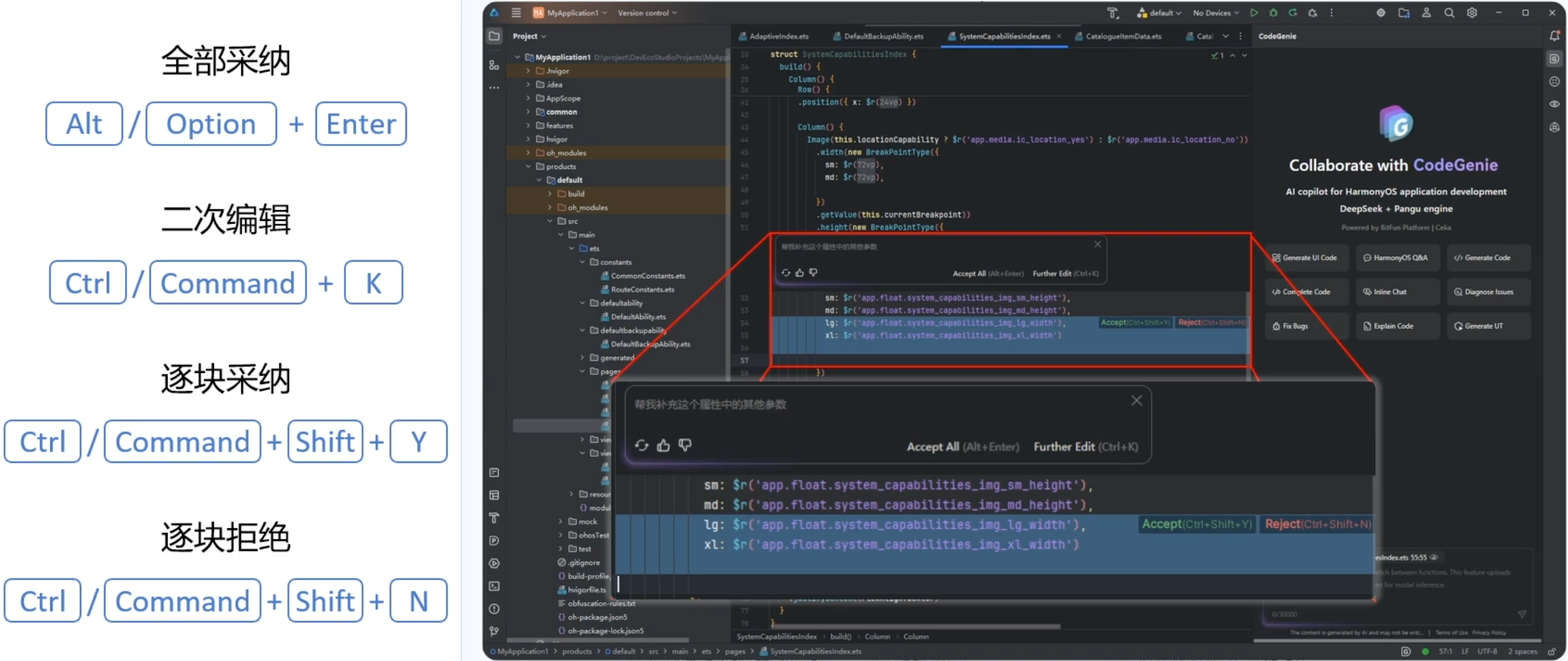This screenshot has height=661, width=1568.
Task: Open the Profiler P icon on left bar
Action: [494, 541]
